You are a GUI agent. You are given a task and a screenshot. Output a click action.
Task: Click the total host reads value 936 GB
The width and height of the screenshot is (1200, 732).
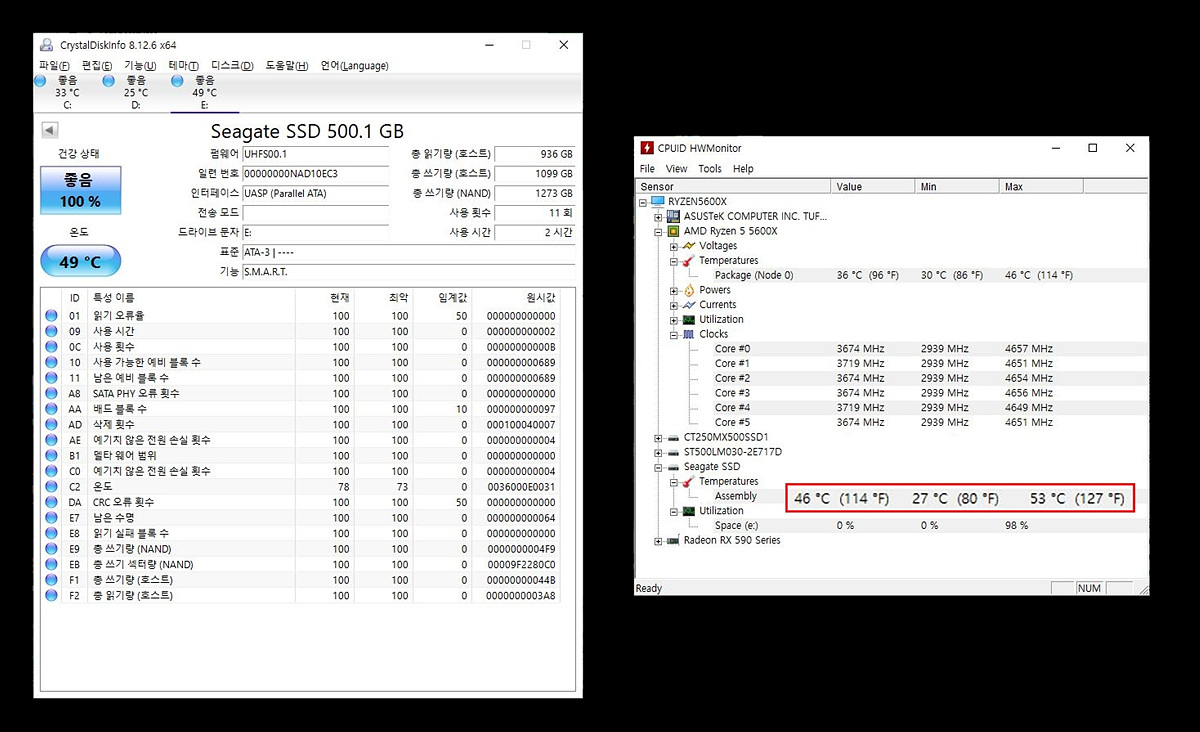(x=535, y=154)
